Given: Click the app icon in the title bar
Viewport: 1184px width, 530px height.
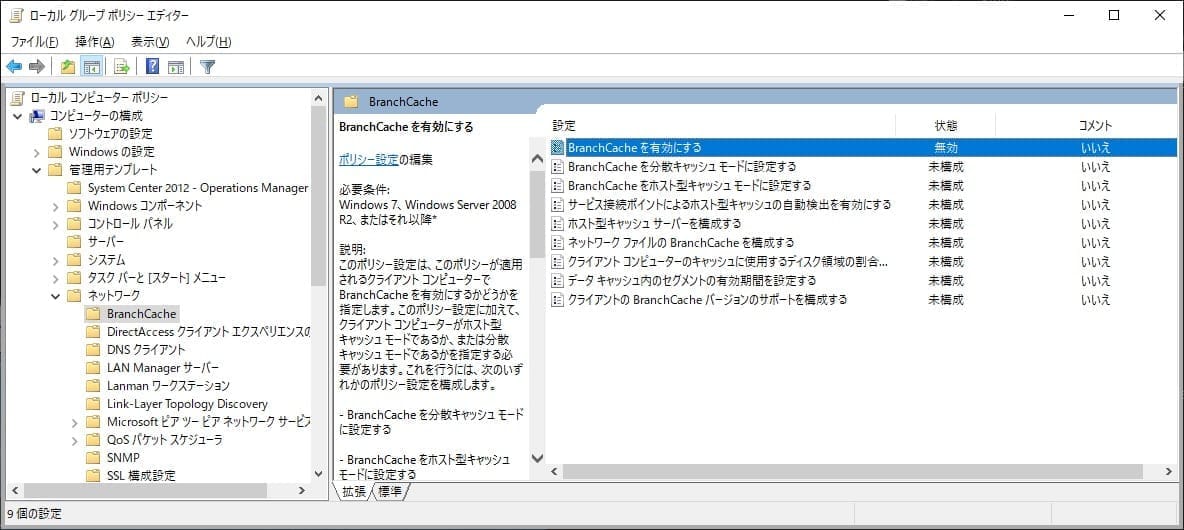Looking at the screenshot, I should [16, 16].
